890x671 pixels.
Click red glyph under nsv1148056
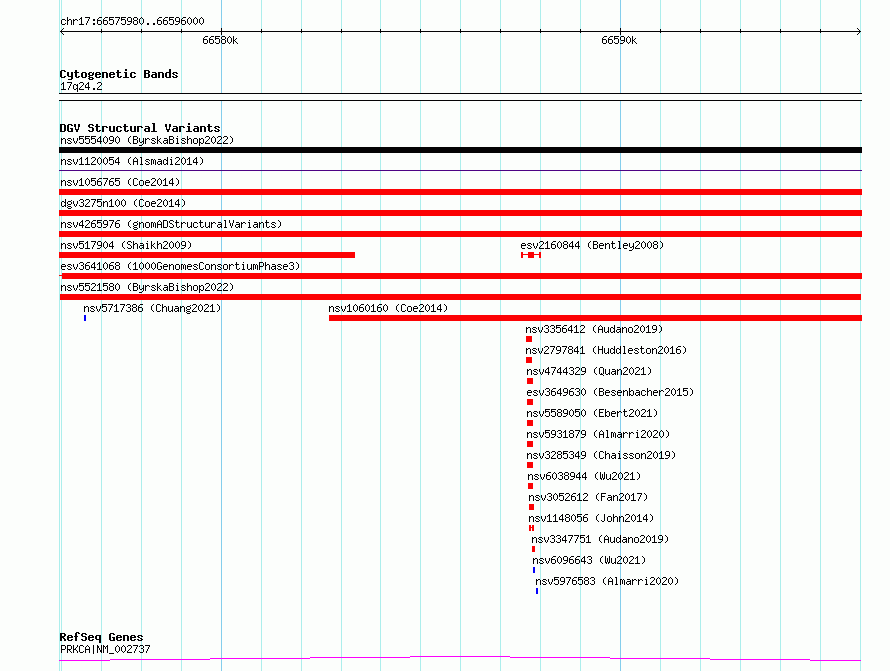(x=531, y=528)
